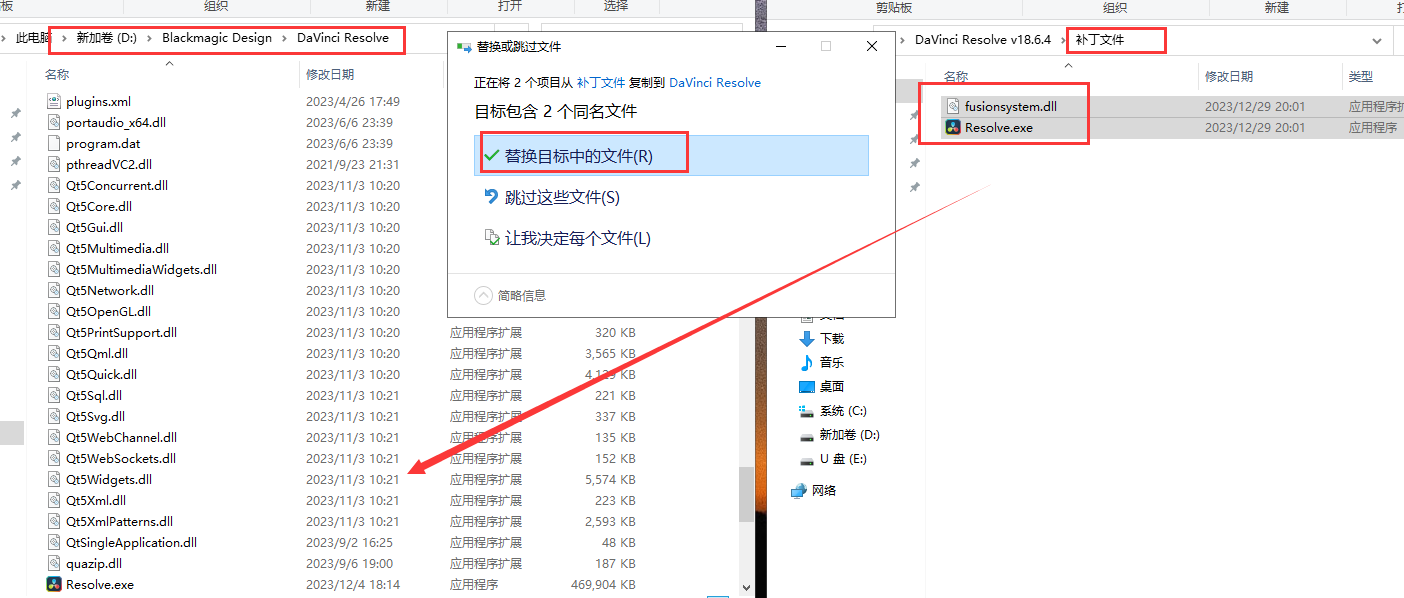The height and width of the screenshot is (598, 1404).
Task: Click the blue undo-arrow icon beside 跳过这些文件
Action: pos(491,197)
